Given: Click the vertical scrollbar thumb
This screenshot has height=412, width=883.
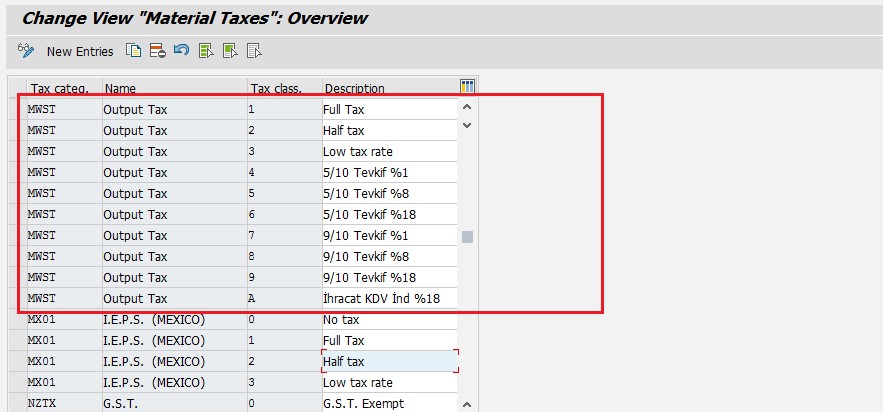Looking at the screenshot, I should 467,237.
